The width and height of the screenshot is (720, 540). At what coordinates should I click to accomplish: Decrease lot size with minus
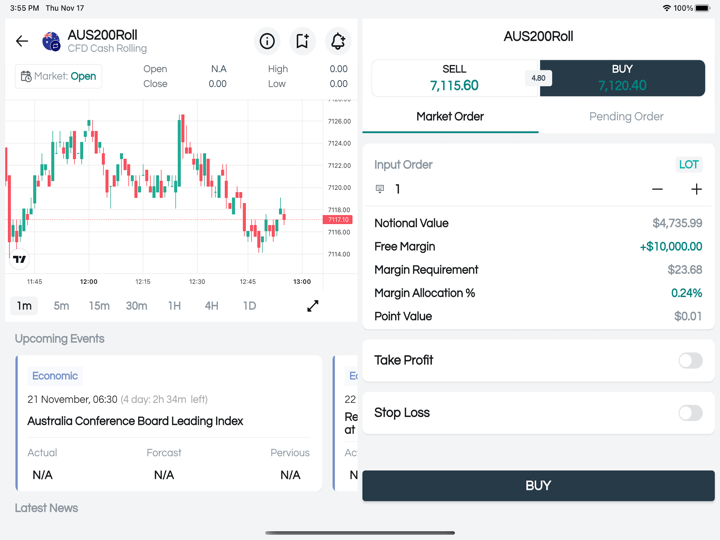click(x=657, y=189)
